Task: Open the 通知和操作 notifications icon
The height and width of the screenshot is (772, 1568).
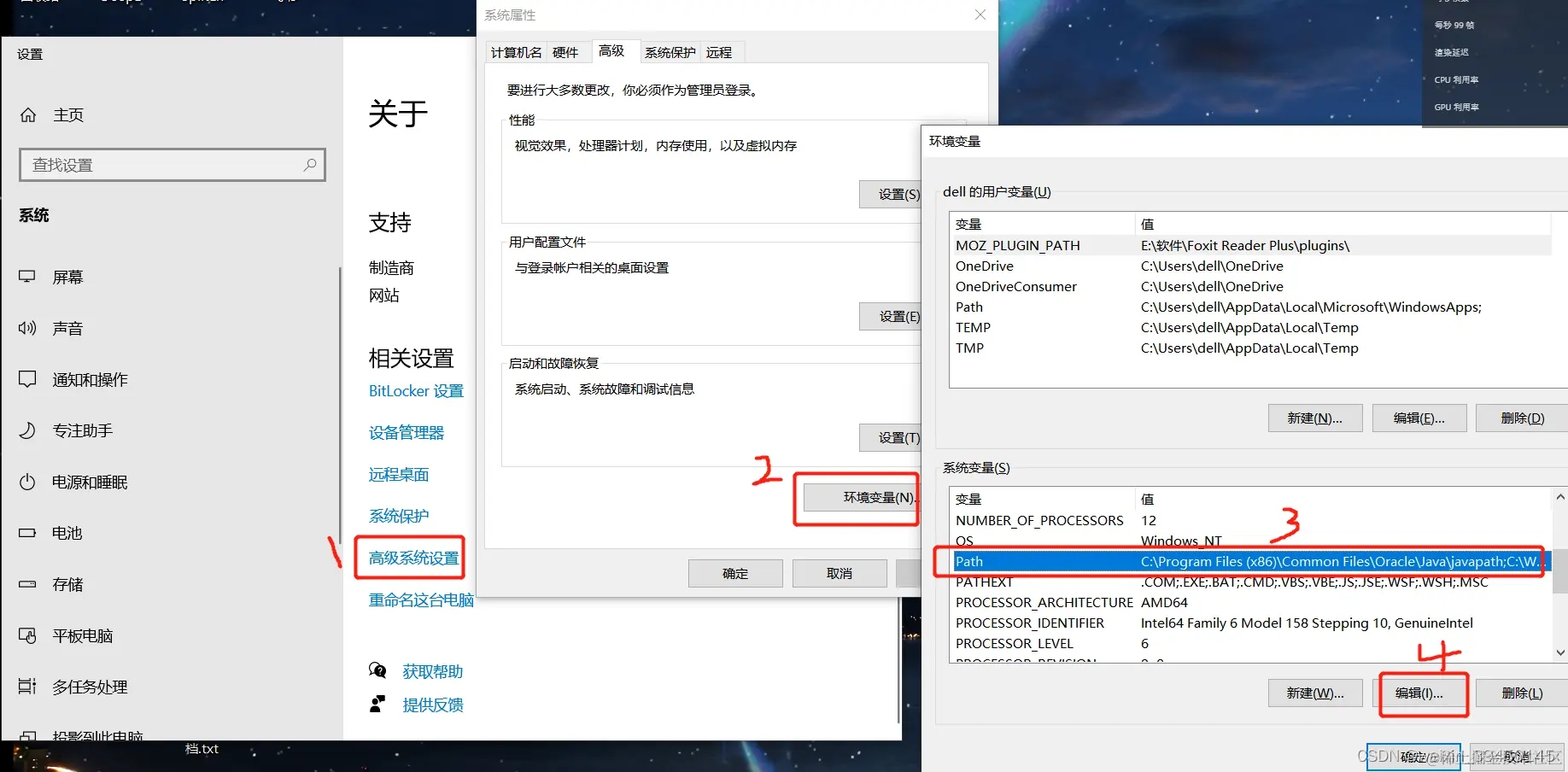Action: pyautogui.click(x=27, y=379)
